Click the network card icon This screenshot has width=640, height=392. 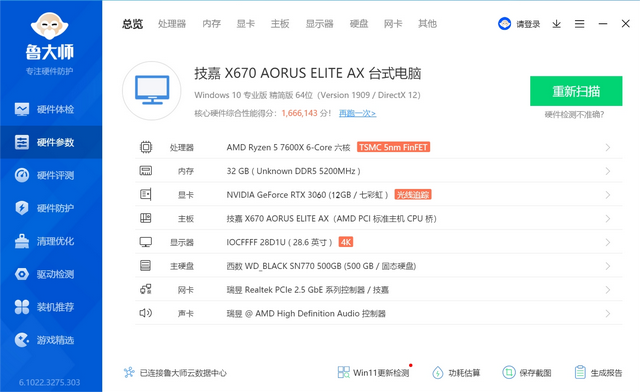click(x=146, y=290)
